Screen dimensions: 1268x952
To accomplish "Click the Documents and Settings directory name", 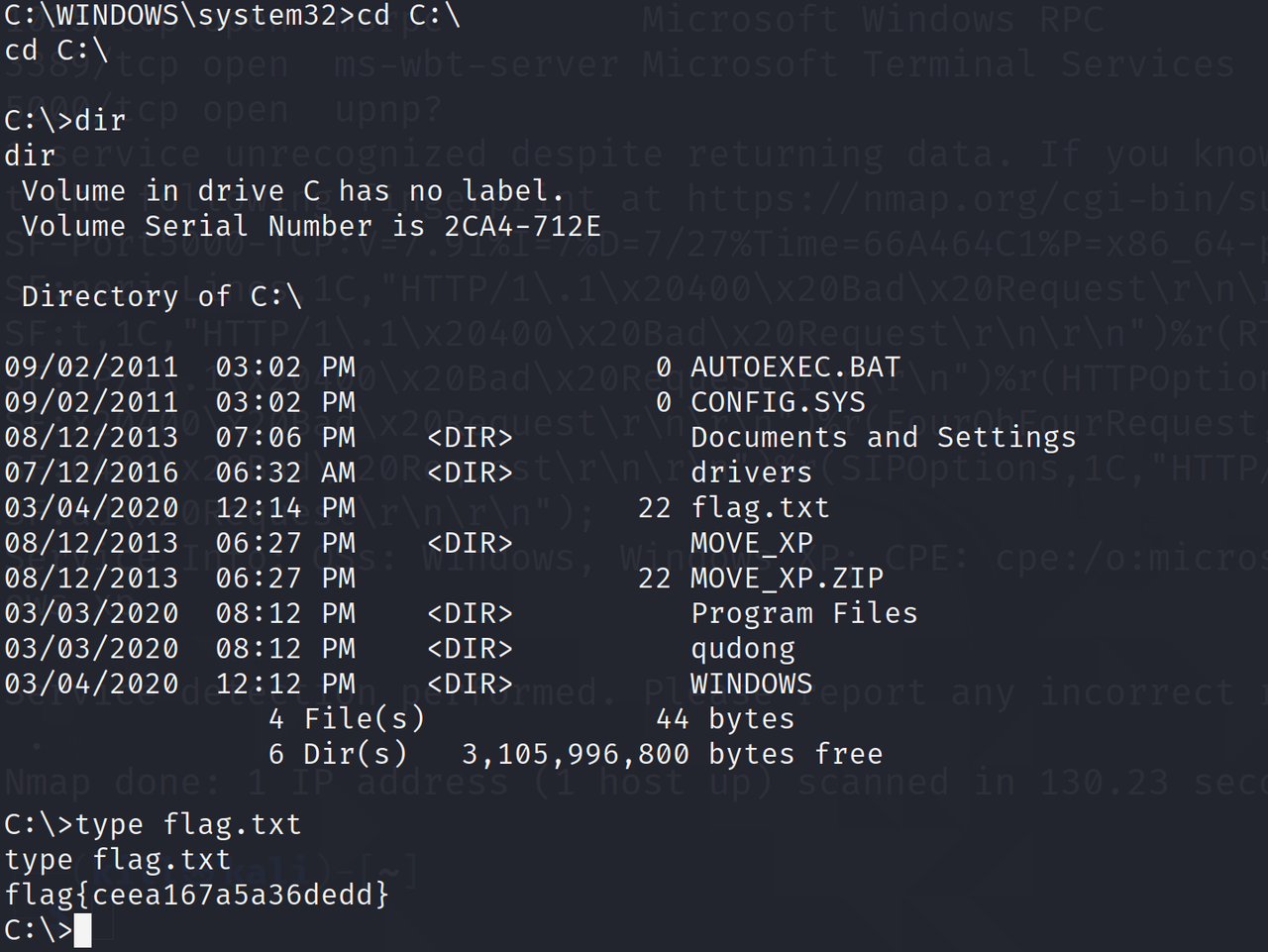I will [x=883, y=438].
